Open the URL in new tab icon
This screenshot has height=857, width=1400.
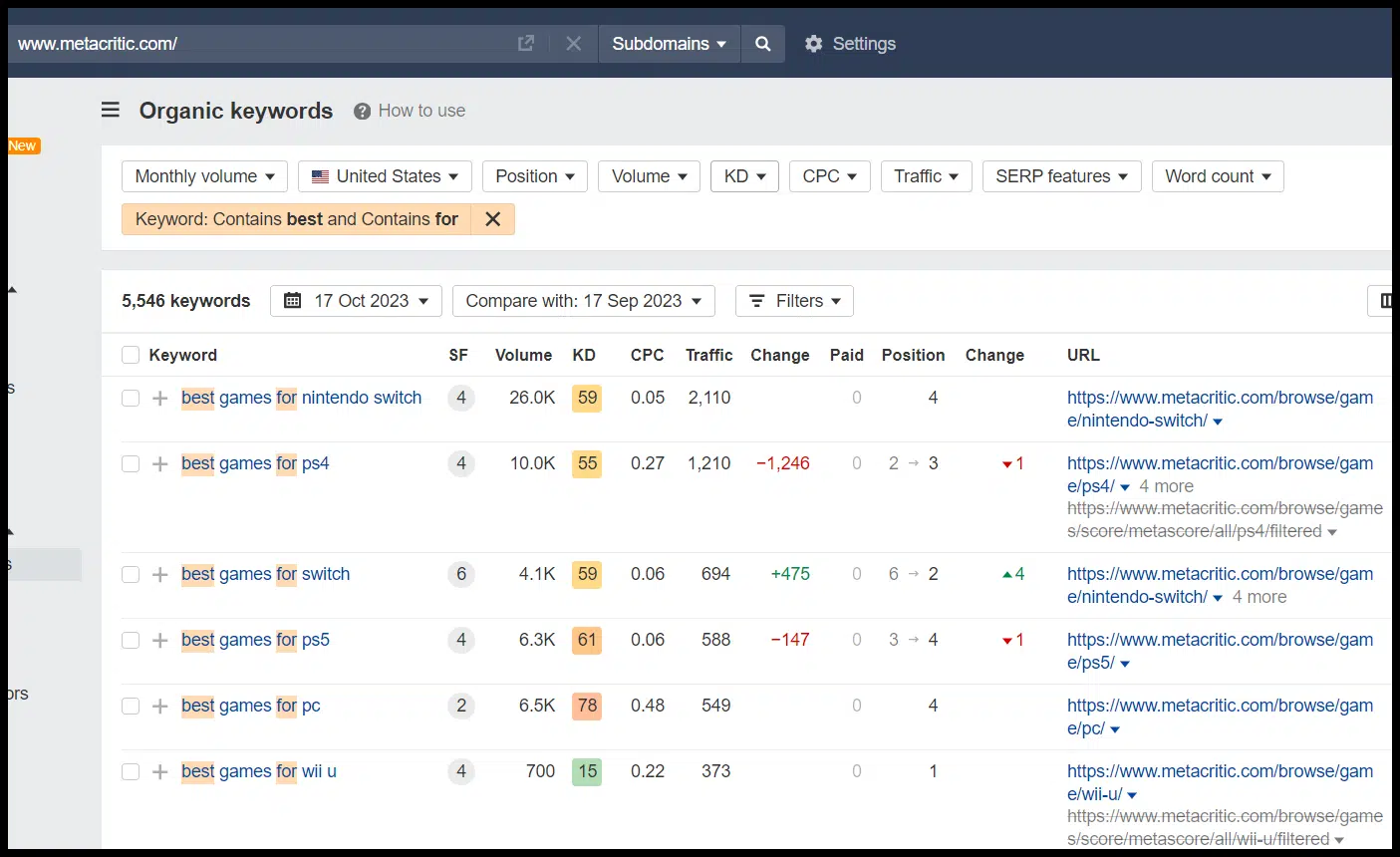coord(526,44)
